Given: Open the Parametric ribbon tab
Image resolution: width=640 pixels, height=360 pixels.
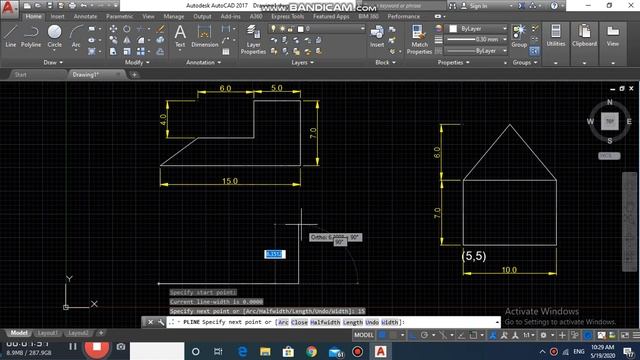Looking at the screenshot, I should [x=120, y=16].
